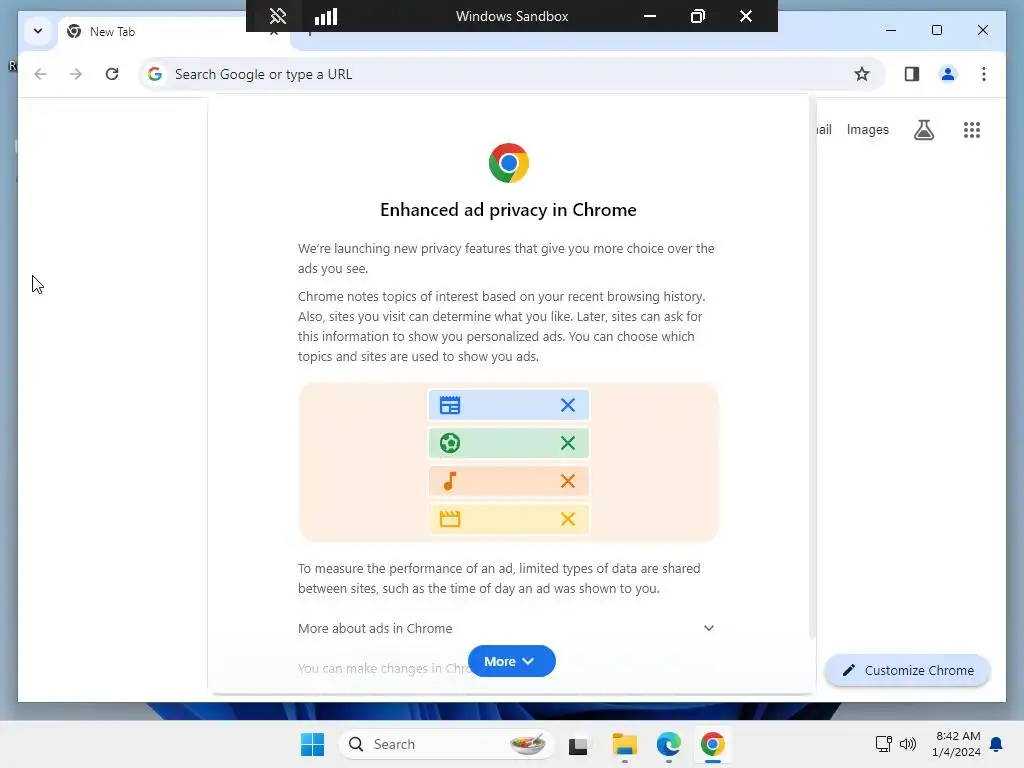
Task: Open the network tray icon
Action: (x=883, y=744)
